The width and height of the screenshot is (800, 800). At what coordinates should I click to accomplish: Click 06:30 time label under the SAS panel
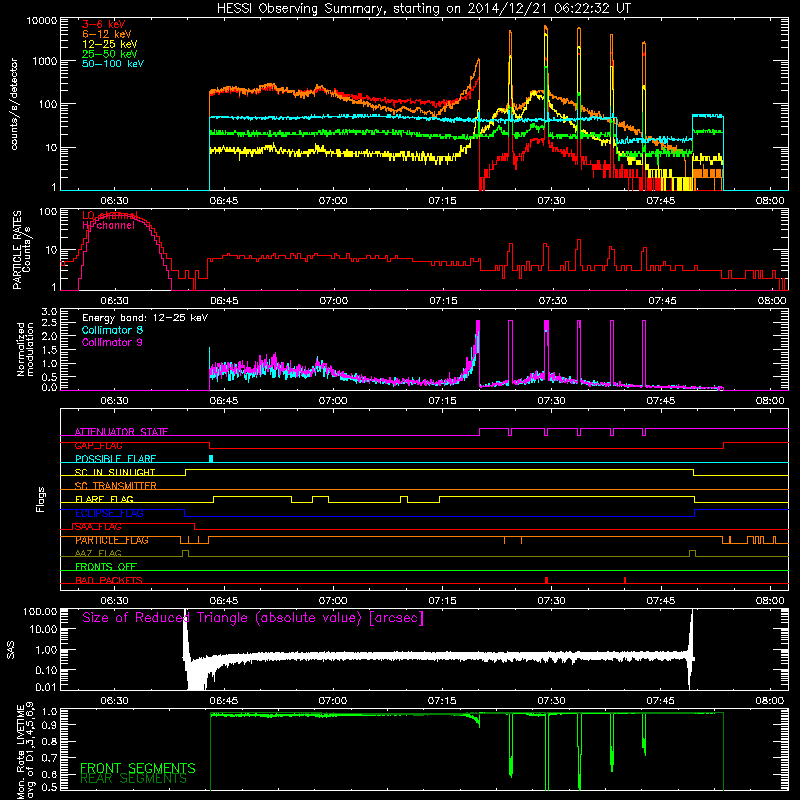114,701
